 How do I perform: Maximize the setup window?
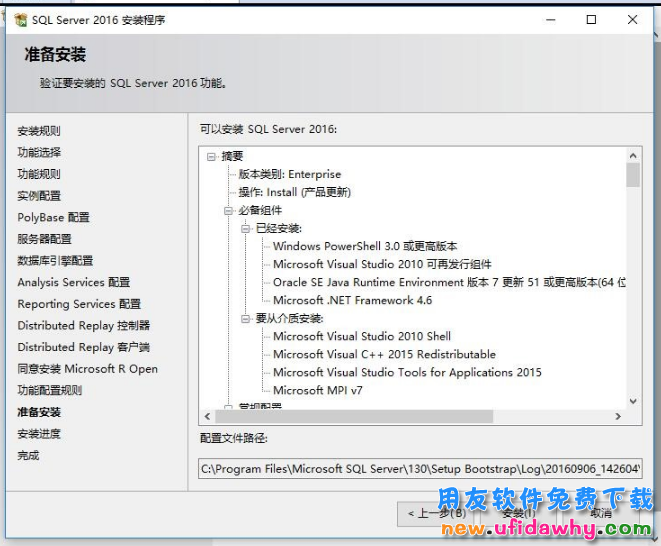(591, 19)
